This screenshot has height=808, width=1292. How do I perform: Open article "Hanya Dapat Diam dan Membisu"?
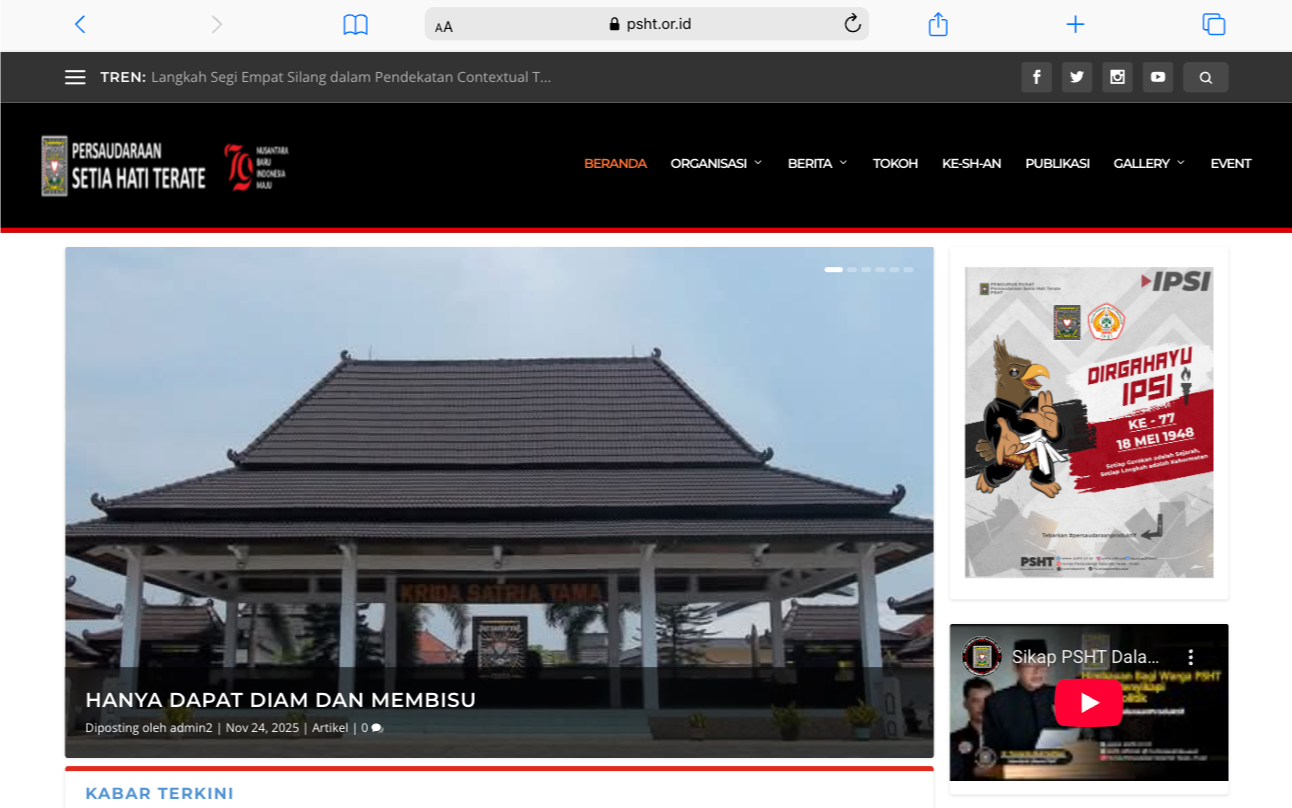point(280,700)
